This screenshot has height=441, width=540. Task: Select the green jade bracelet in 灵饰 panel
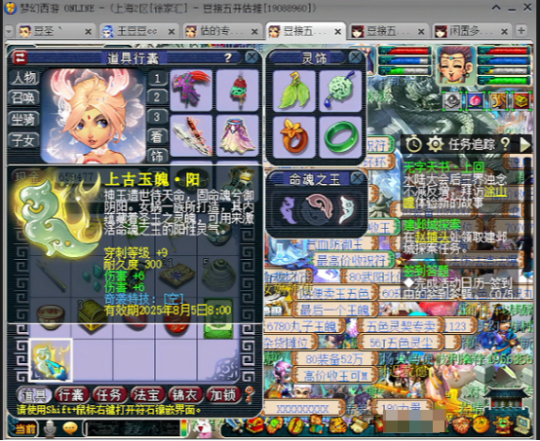[340, 137]
